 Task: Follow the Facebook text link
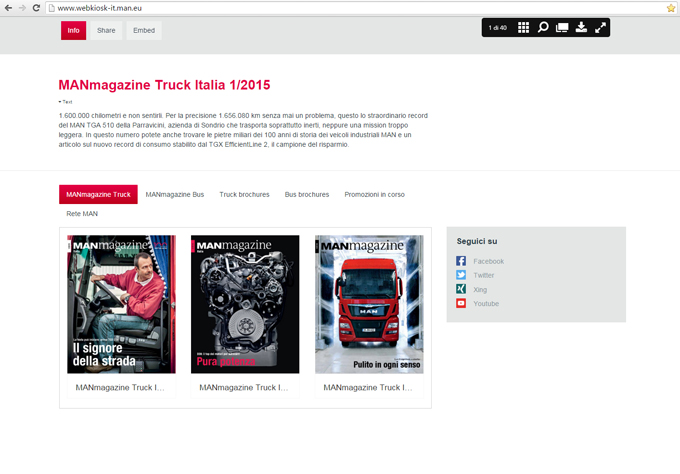point(488,261)
